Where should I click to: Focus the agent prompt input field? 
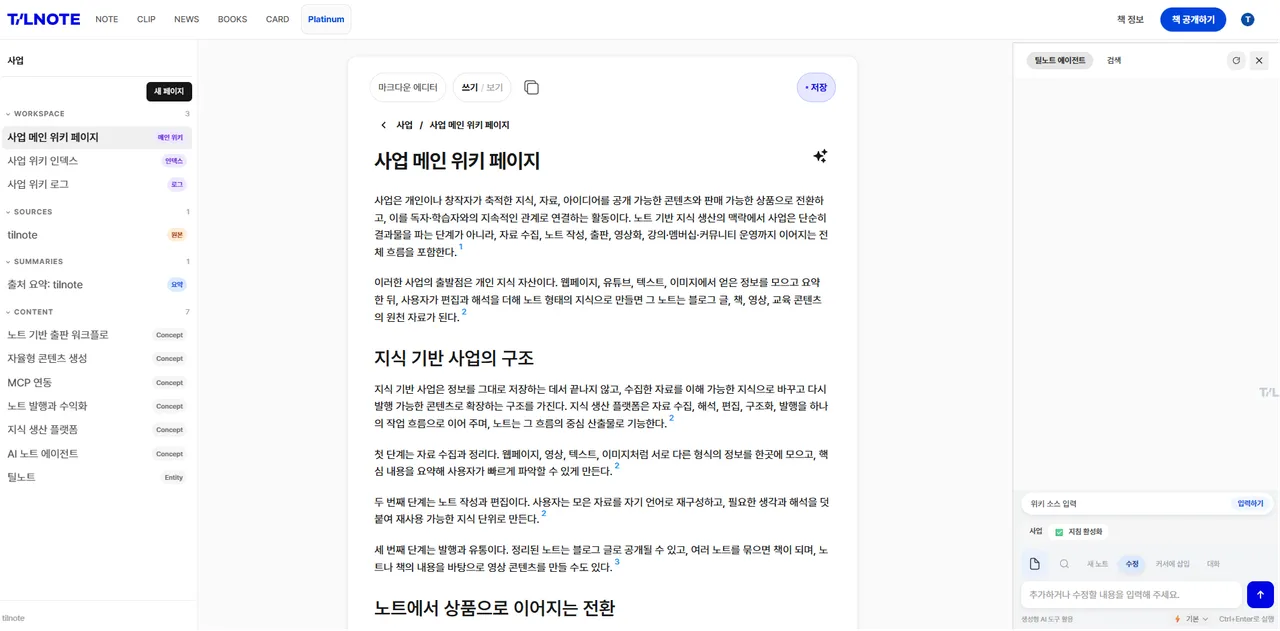click(1131, 595)
